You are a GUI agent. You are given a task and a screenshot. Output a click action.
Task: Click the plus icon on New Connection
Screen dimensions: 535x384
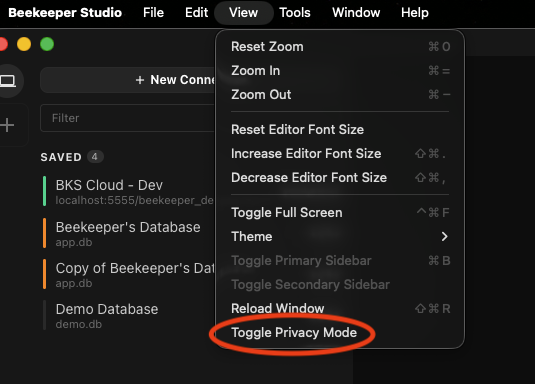click(140, 80)
